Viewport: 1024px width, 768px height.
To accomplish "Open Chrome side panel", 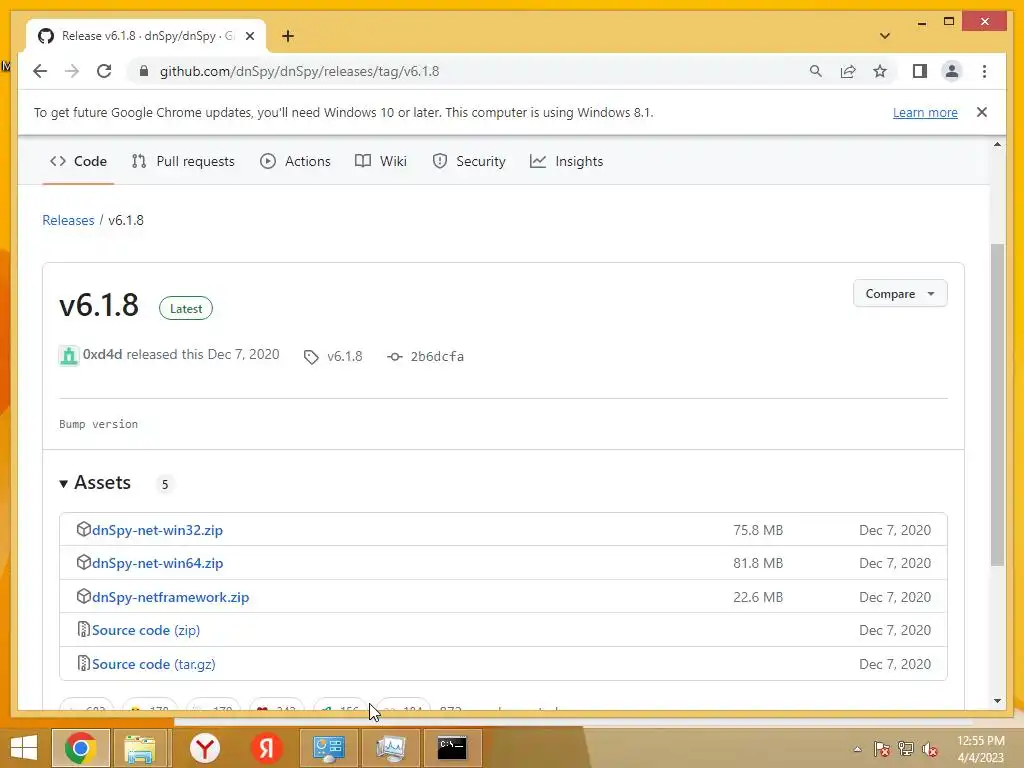I will [x=920, y=71].
